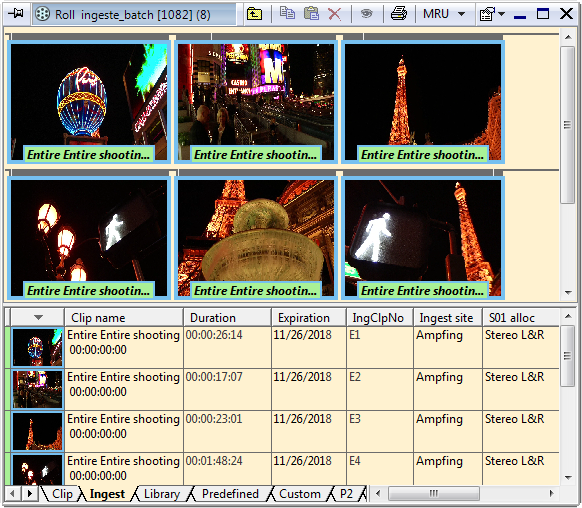This screenshot has width=582, height=508.
Task: Sort by the Expiration column header
Action: 309,318
